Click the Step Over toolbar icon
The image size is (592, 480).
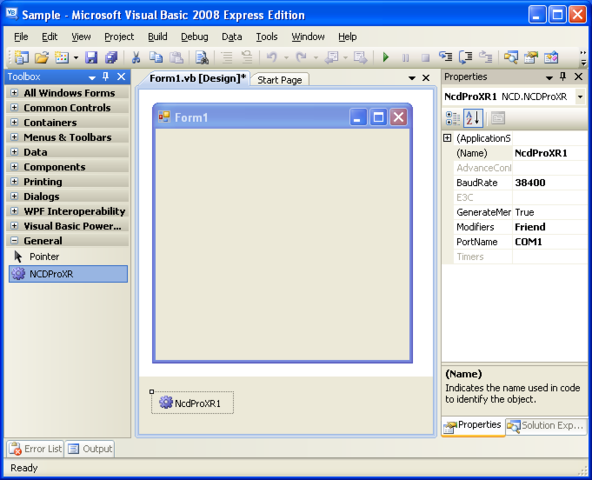point(466,57)
